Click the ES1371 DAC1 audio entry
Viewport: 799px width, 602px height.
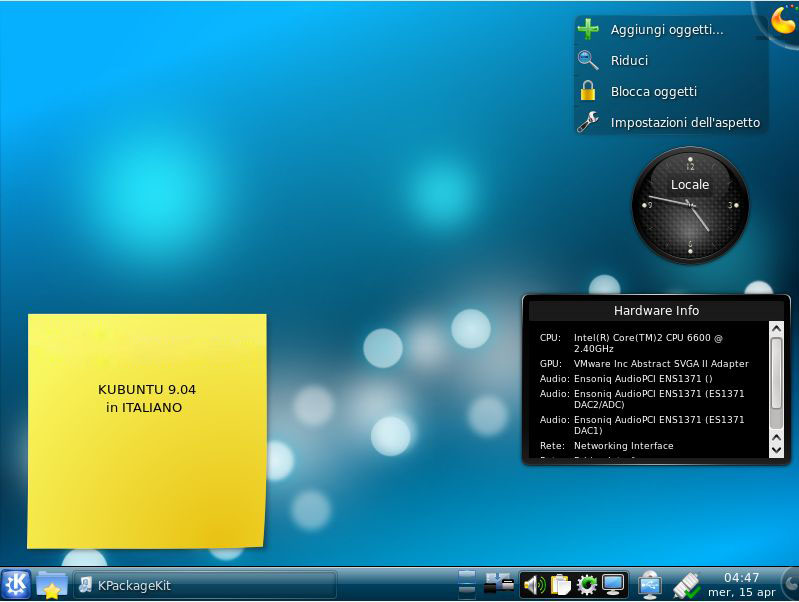[x=642, y=425]
